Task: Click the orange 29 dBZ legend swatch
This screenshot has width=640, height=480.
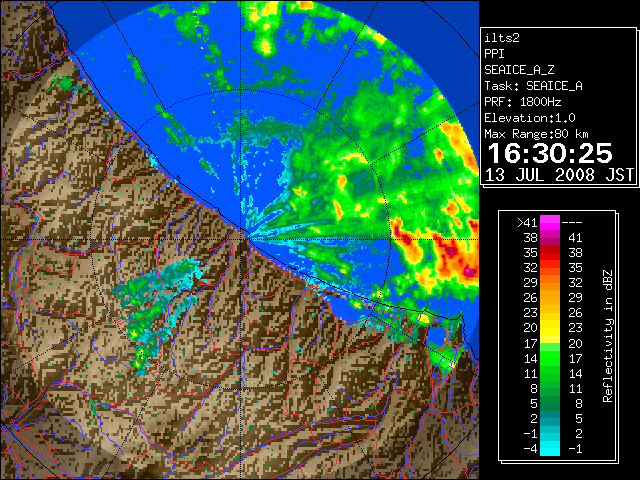Action: tap(550, 283)
